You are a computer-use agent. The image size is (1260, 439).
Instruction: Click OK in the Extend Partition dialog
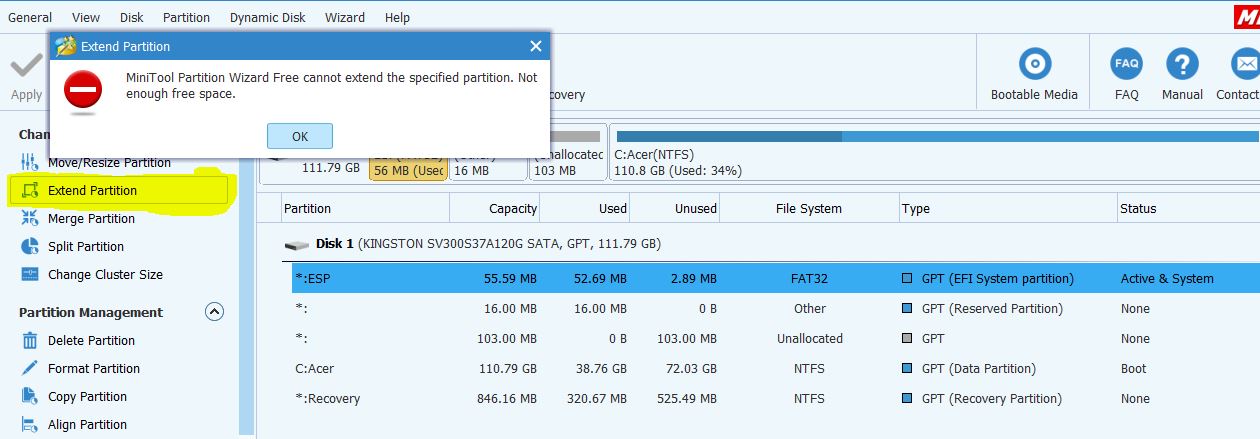coord(300,136)
